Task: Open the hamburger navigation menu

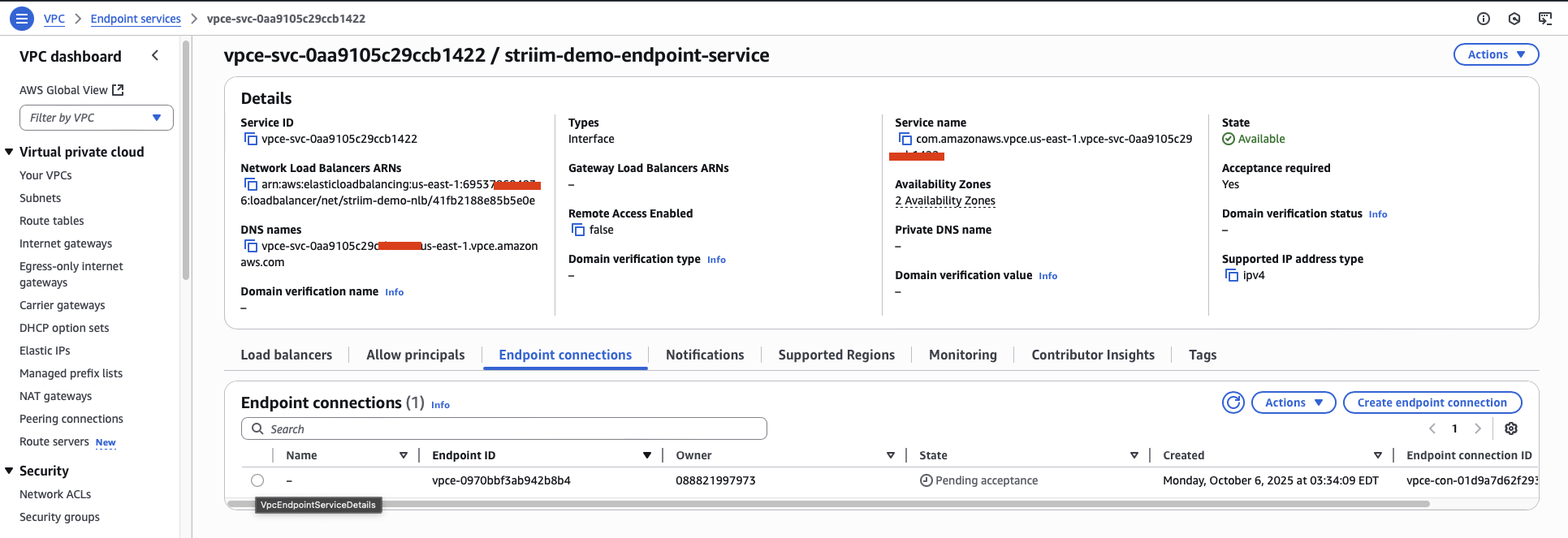Action: pos(22,18)
